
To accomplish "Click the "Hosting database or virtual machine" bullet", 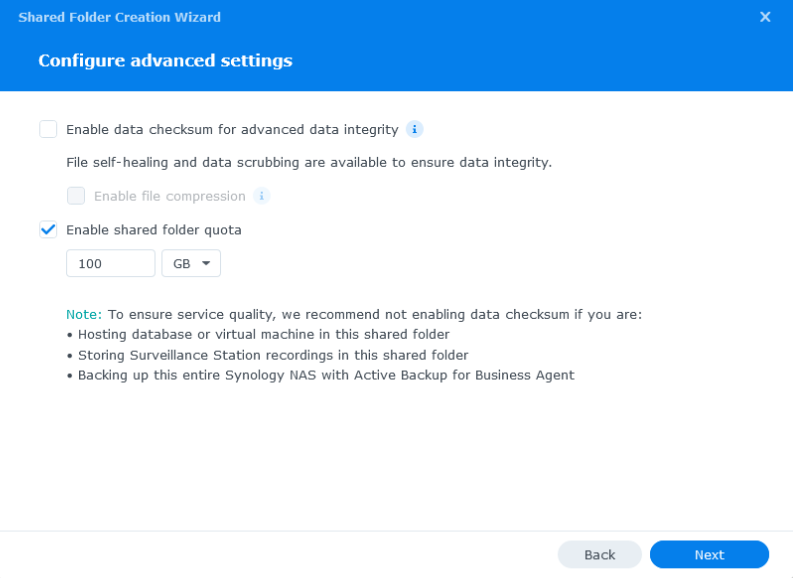I will (258, 335).
